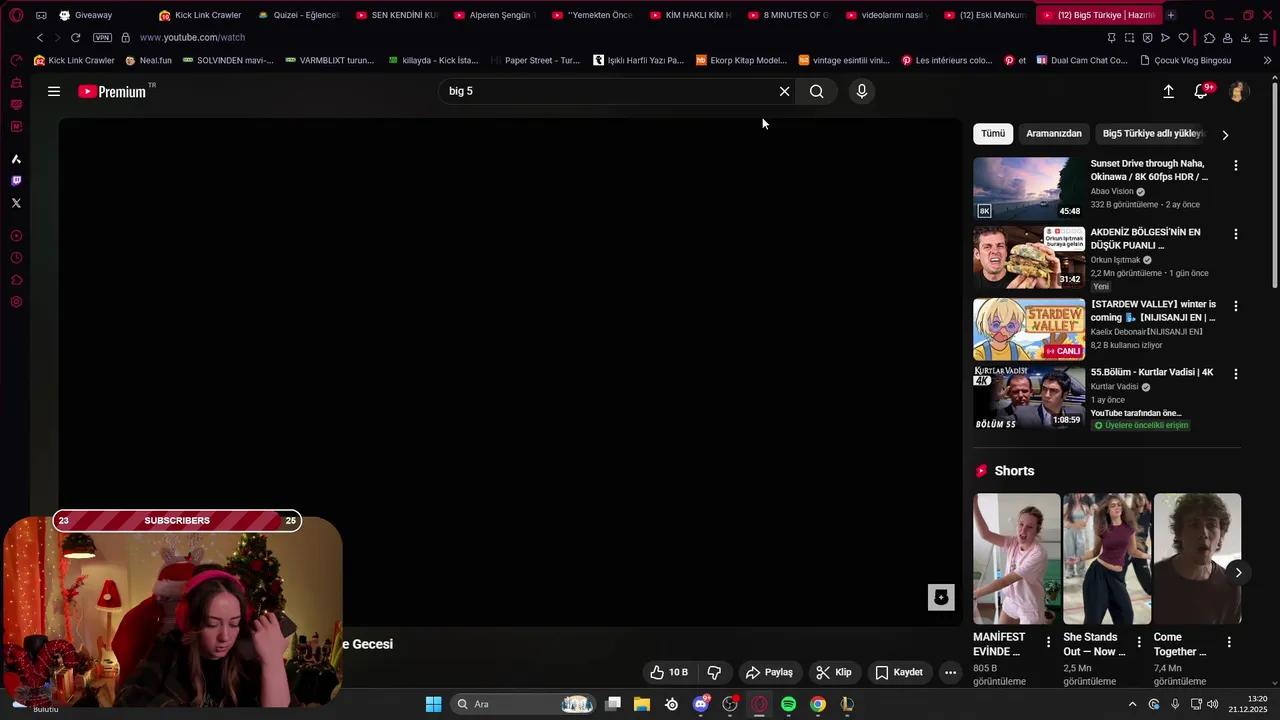Show more bookmarks chevron

1268,60
